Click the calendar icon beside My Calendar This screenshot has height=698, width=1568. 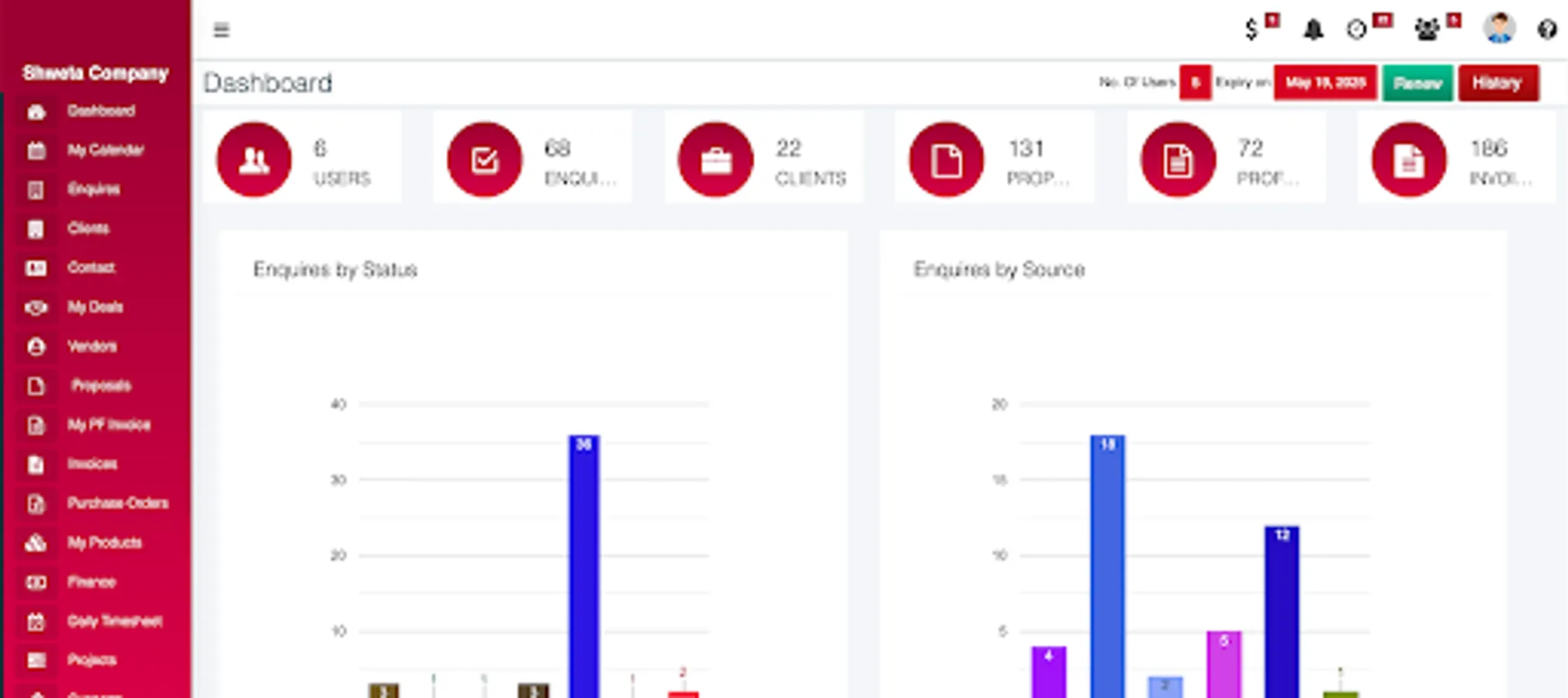point(36,150)
